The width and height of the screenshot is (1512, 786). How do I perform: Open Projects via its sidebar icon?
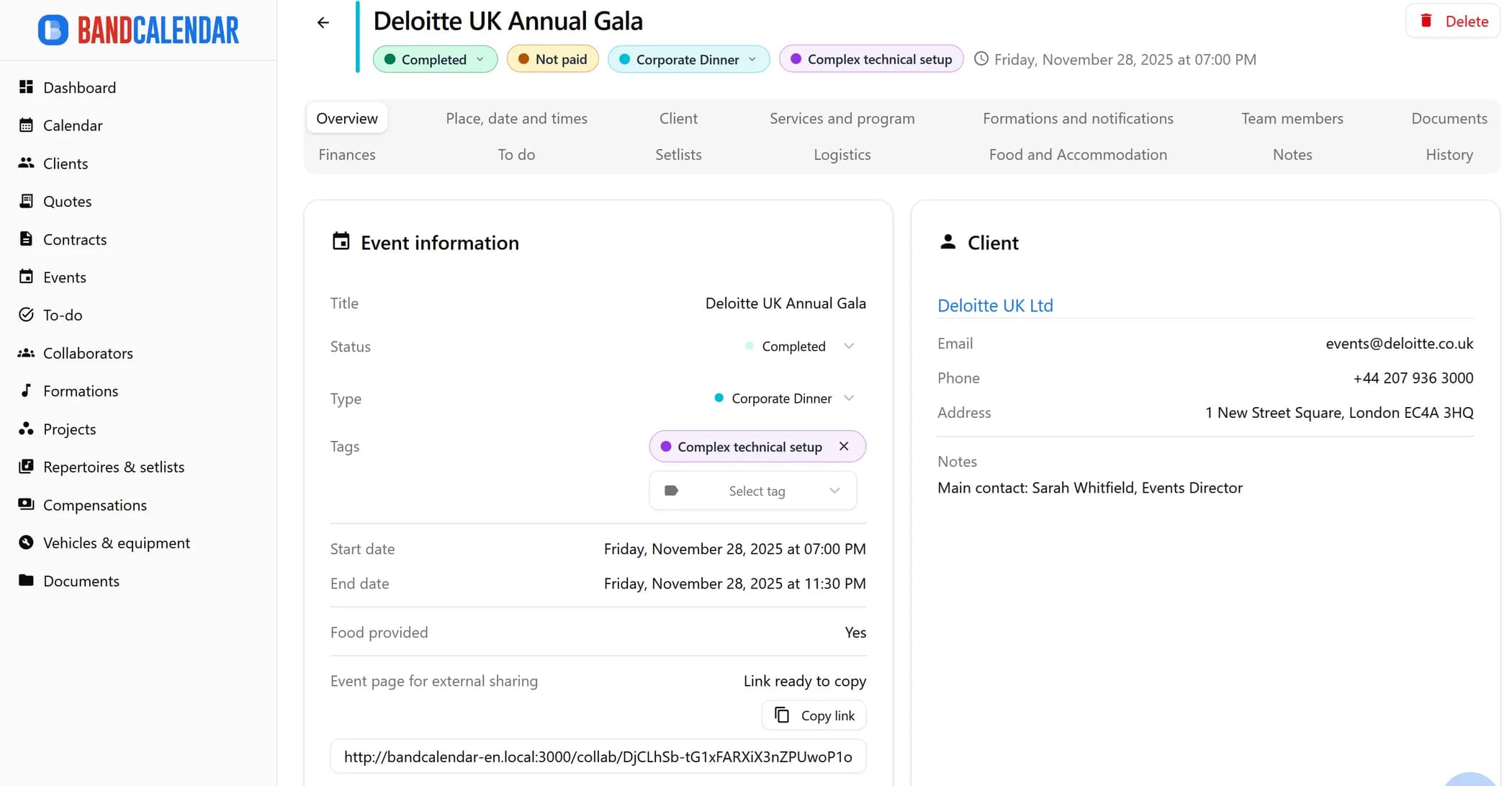[x=26, y=429]
